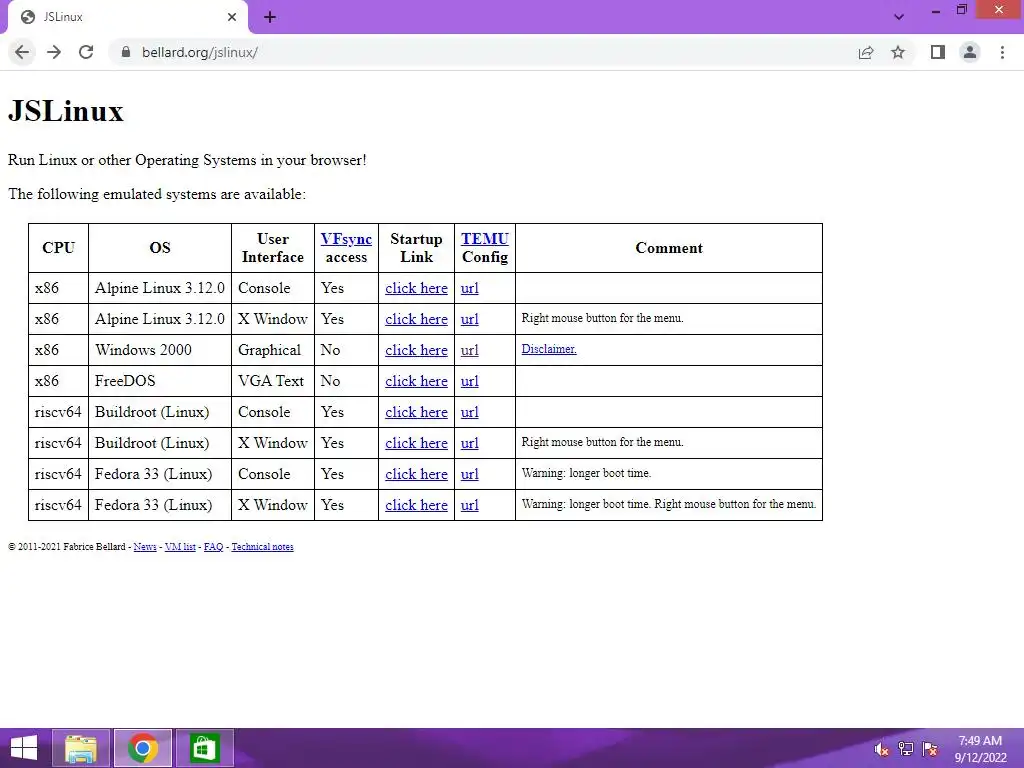
Task: Start Alpine Linux Console via click here
Action: pyautogui.click(x=416, y=288)
